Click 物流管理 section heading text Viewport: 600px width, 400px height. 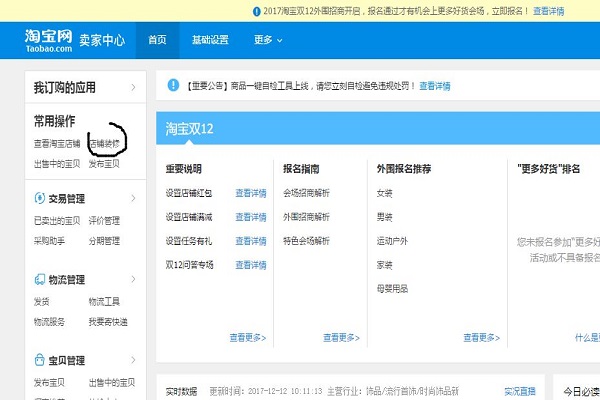click(x=67, y=280)
